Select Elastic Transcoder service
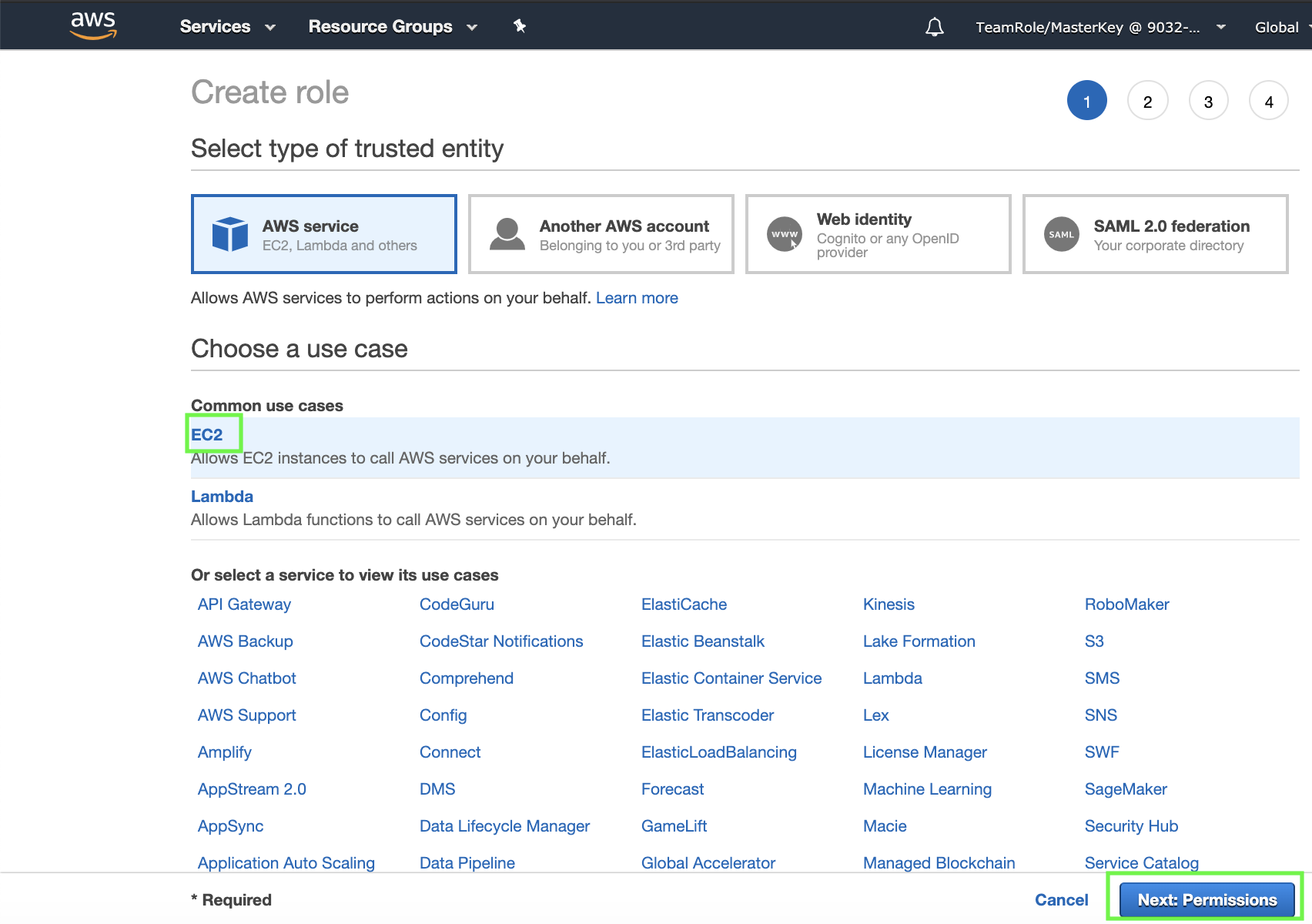 coord(708,715)
